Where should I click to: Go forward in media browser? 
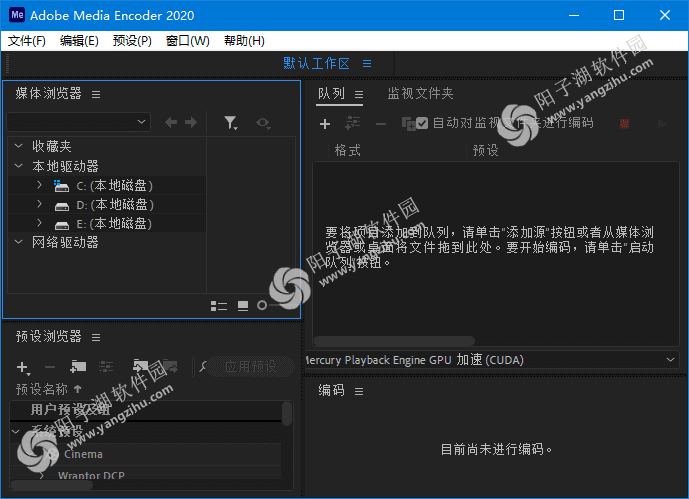[x=191, y=122]
